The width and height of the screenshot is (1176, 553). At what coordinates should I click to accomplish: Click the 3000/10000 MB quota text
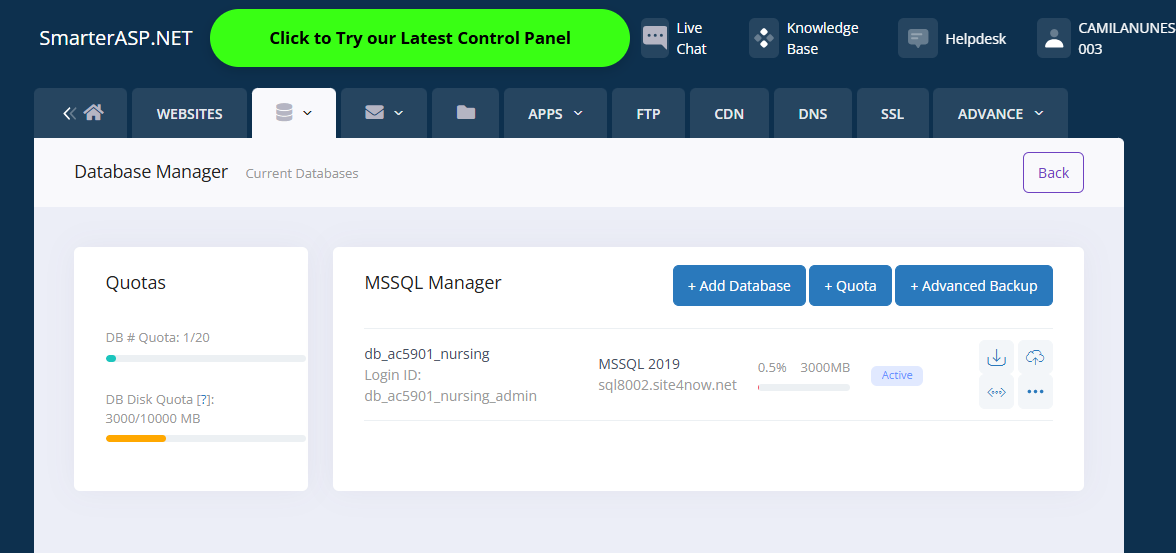(x=153, y=419)
